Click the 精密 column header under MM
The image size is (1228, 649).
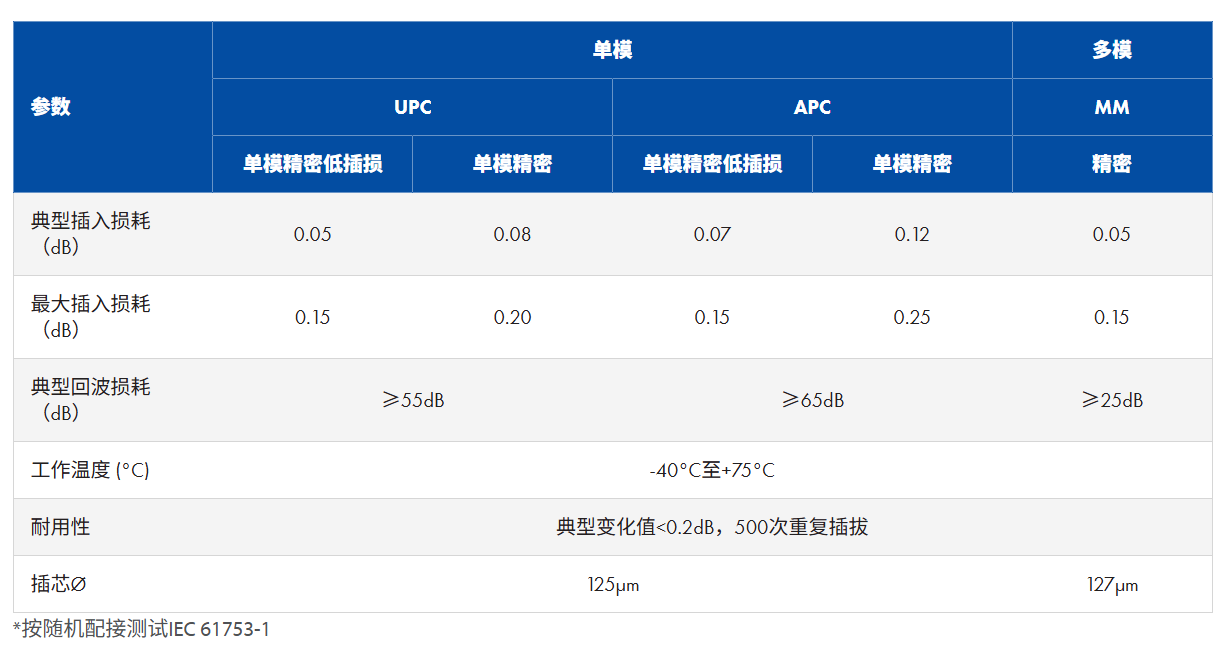[1113, 163]
